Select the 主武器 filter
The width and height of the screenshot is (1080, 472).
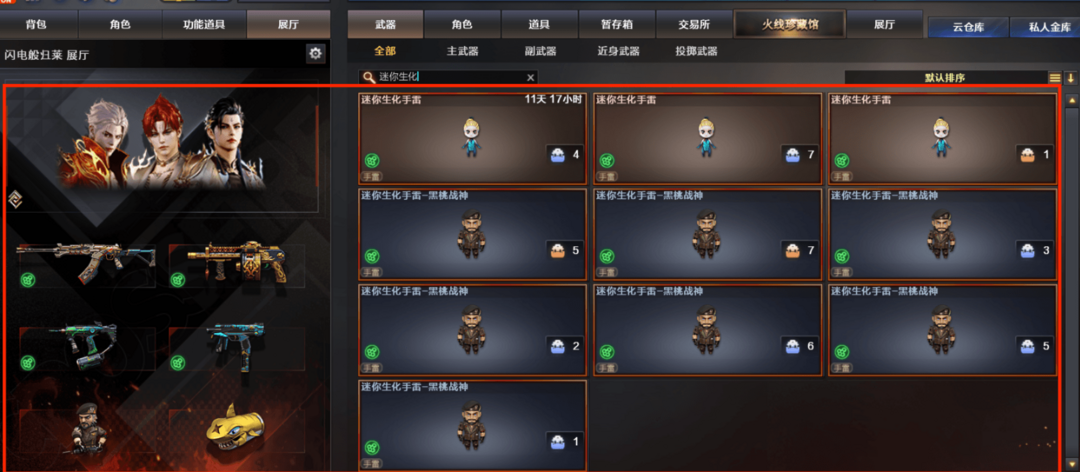[462, 52]
